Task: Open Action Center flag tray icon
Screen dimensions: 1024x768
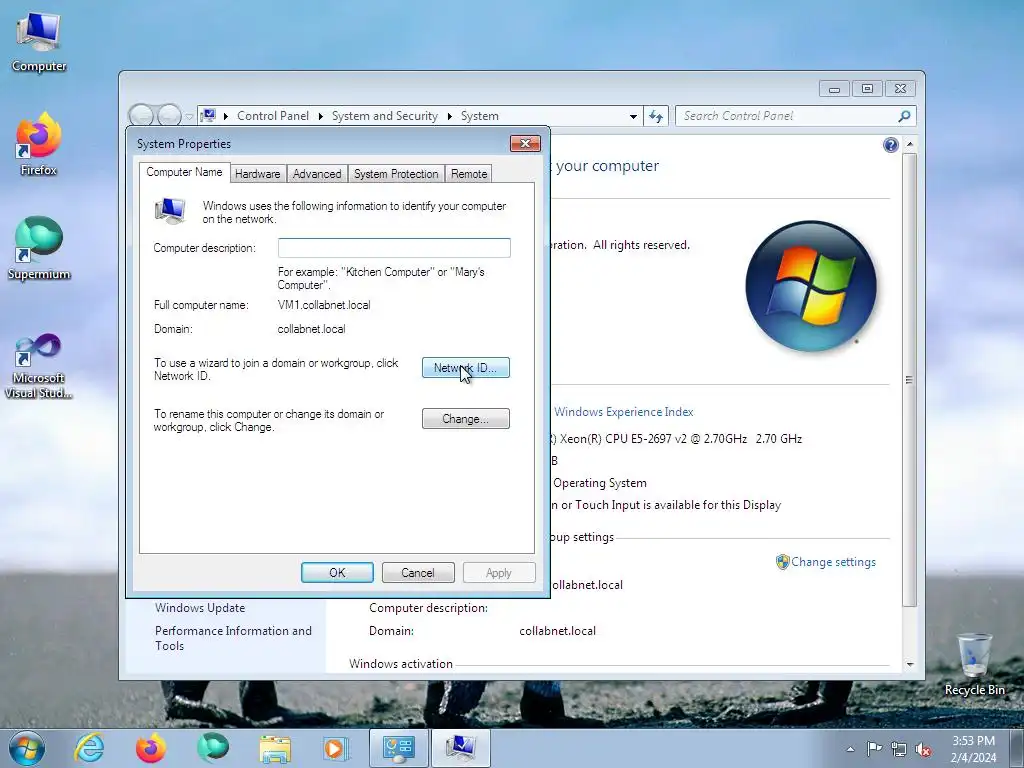Action: (874, 749)
